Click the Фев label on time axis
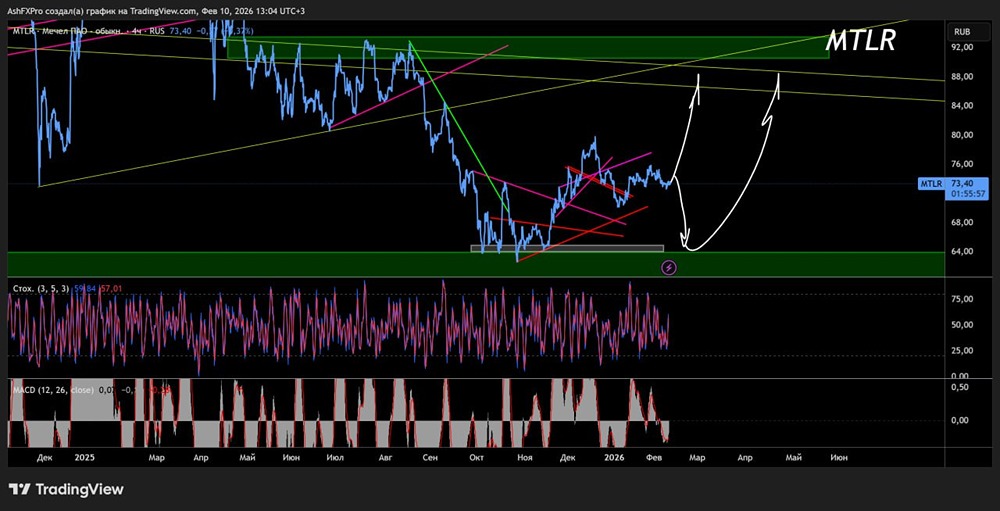1000x511 pixels. [x=656, y=457]
